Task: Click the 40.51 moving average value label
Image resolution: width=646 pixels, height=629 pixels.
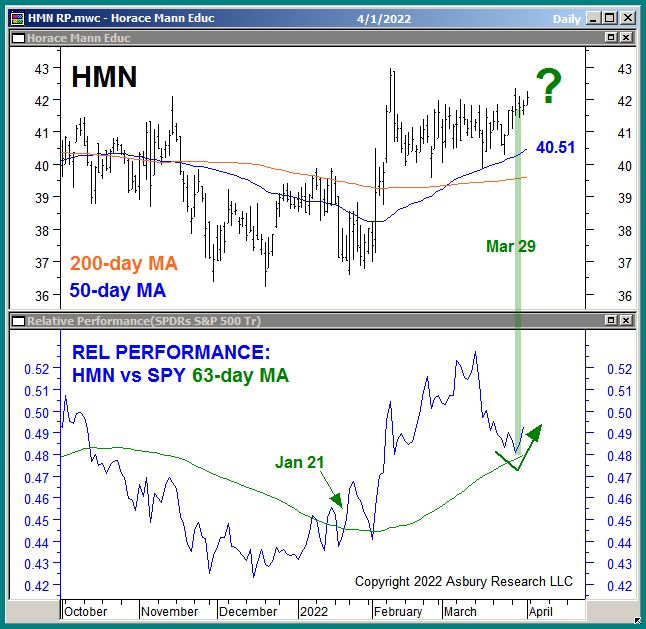Action: point(555,147)
